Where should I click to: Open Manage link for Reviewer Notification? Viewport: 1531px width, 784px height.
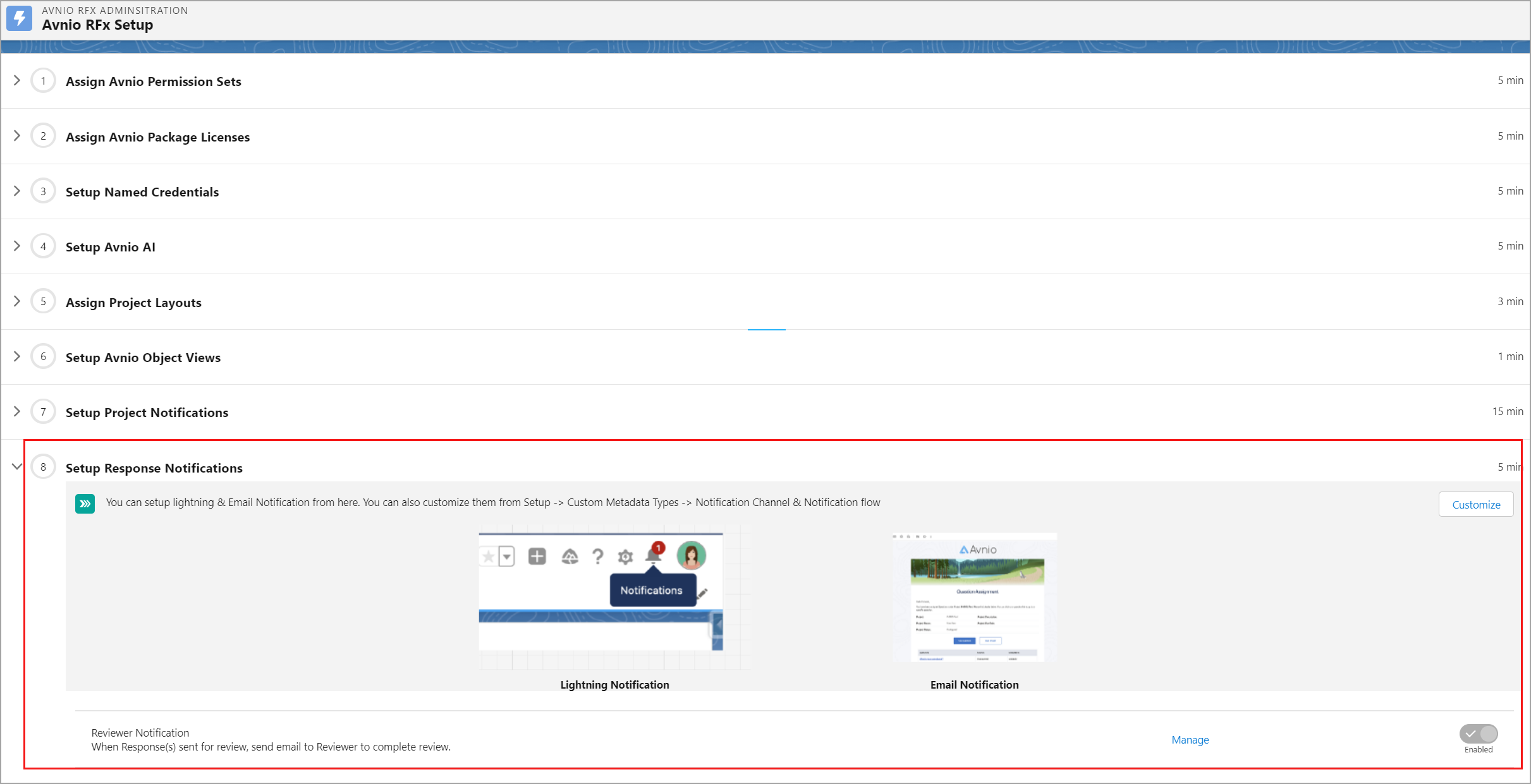pyautogui.click(x=1190, y=740)
